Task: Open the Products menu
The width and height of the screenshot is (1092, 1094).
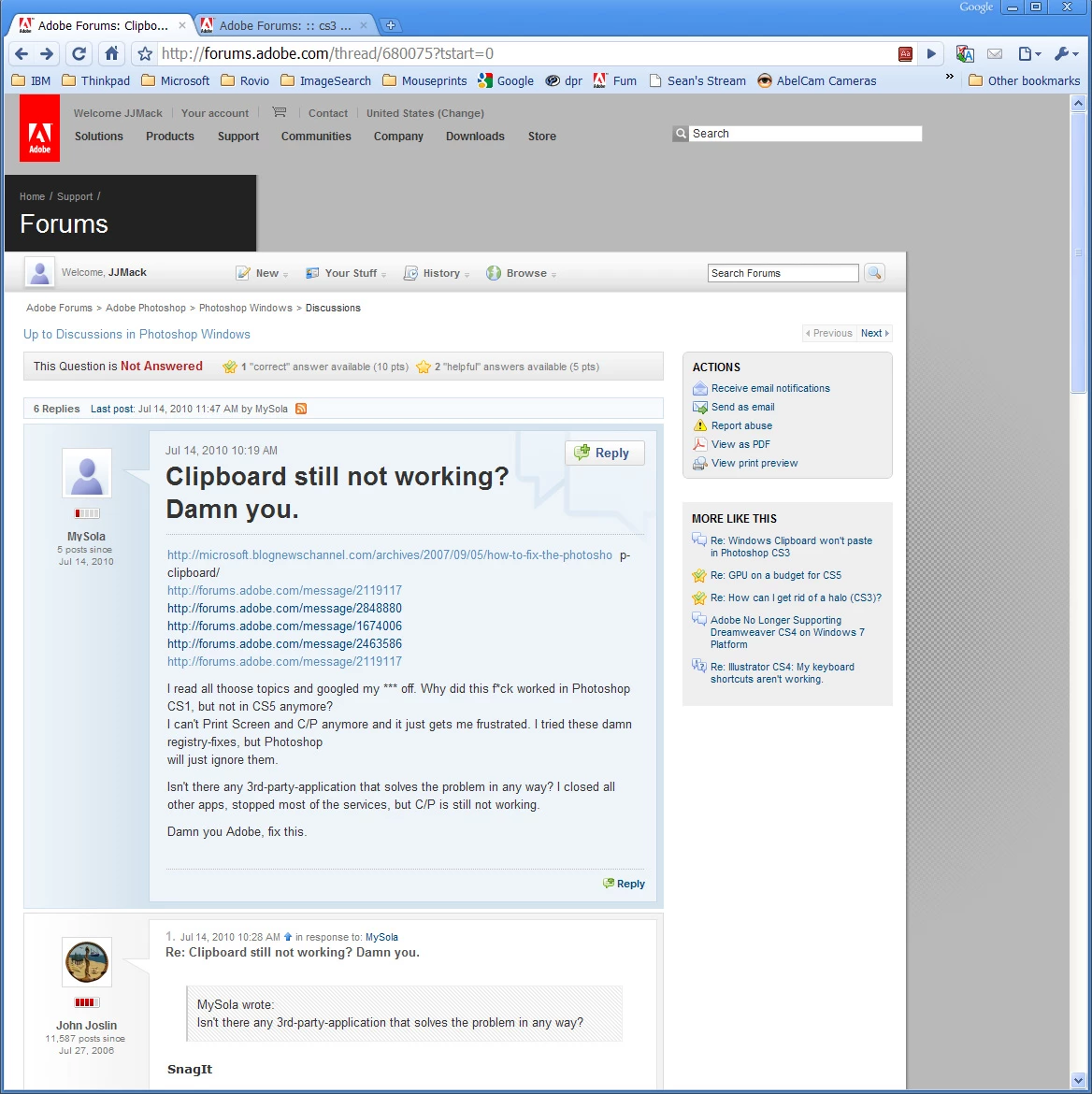Action: [170, 137]
